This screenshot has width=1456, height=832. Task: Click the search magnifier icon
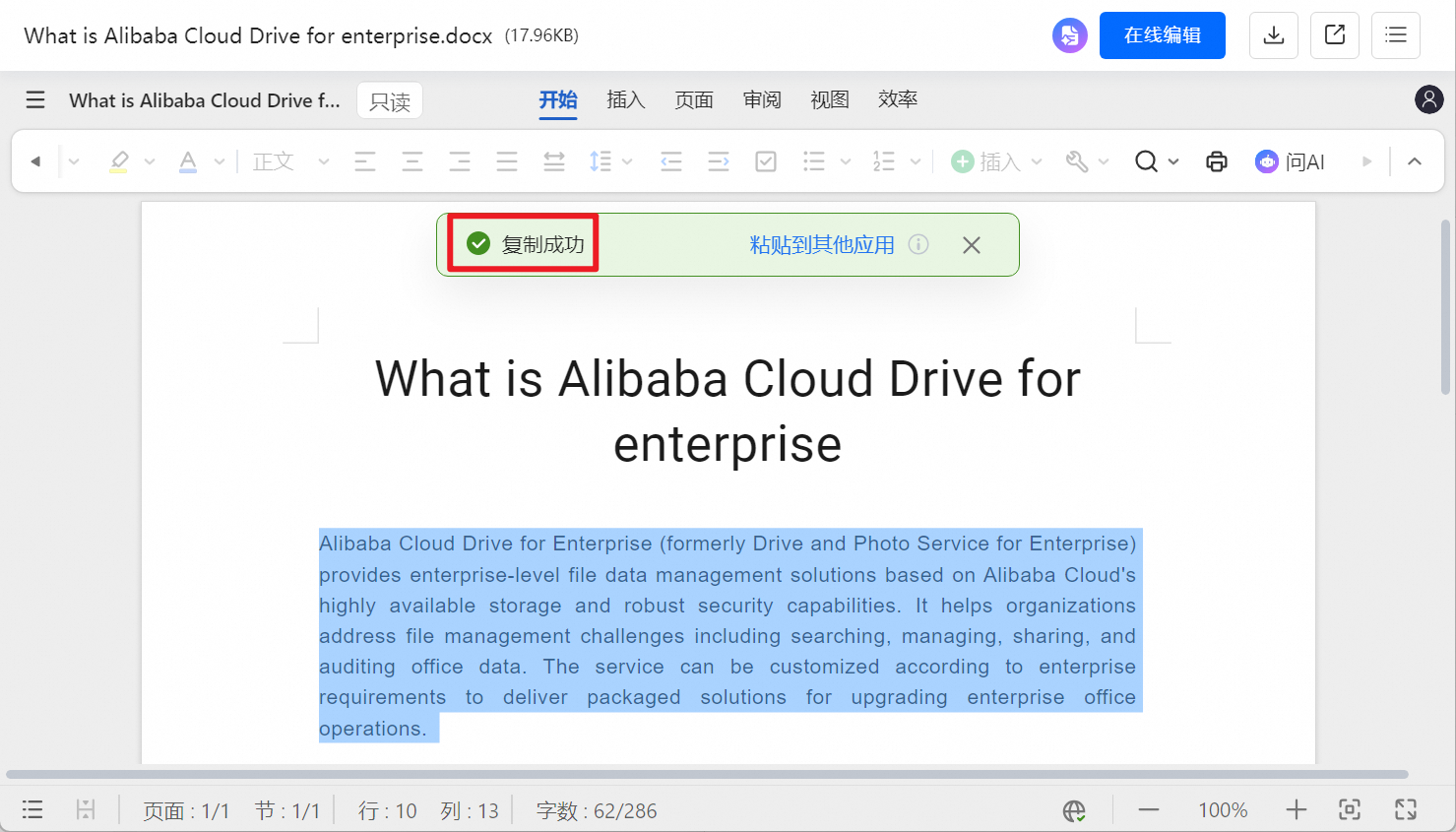click(x=1146, y=161)
